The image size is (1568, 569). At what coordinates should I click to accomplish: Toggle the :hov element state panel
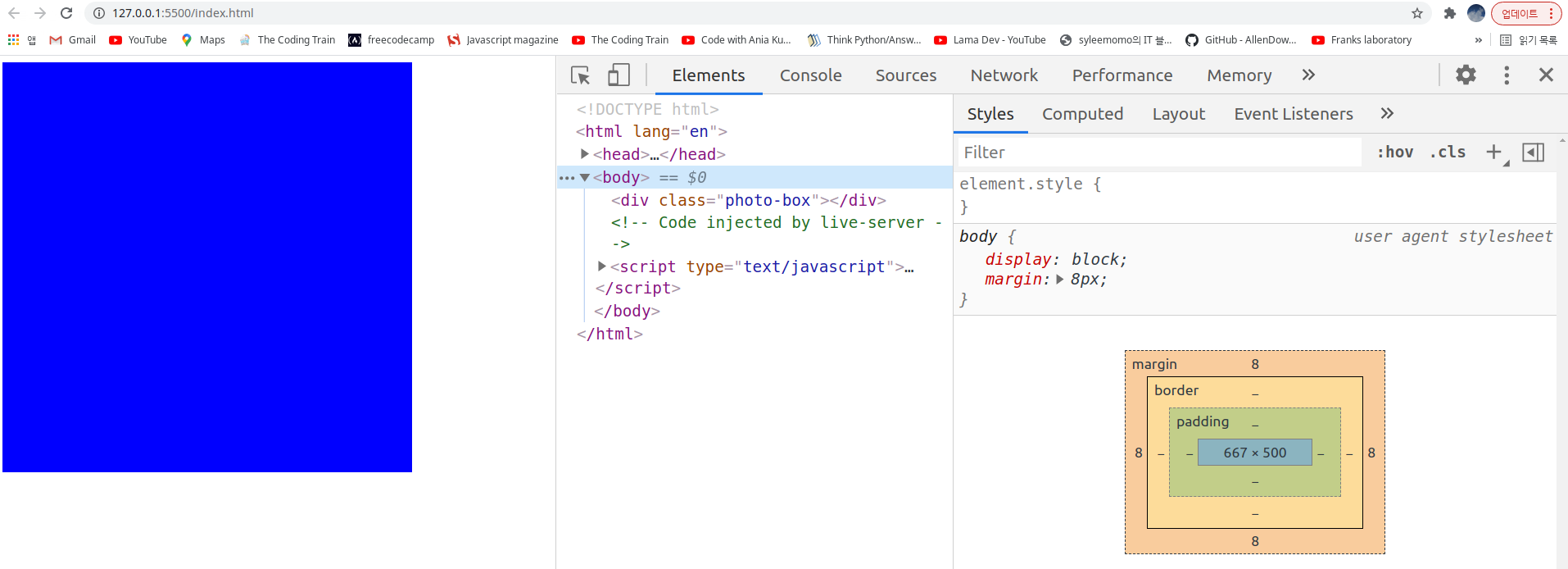tap(1395, 152)
